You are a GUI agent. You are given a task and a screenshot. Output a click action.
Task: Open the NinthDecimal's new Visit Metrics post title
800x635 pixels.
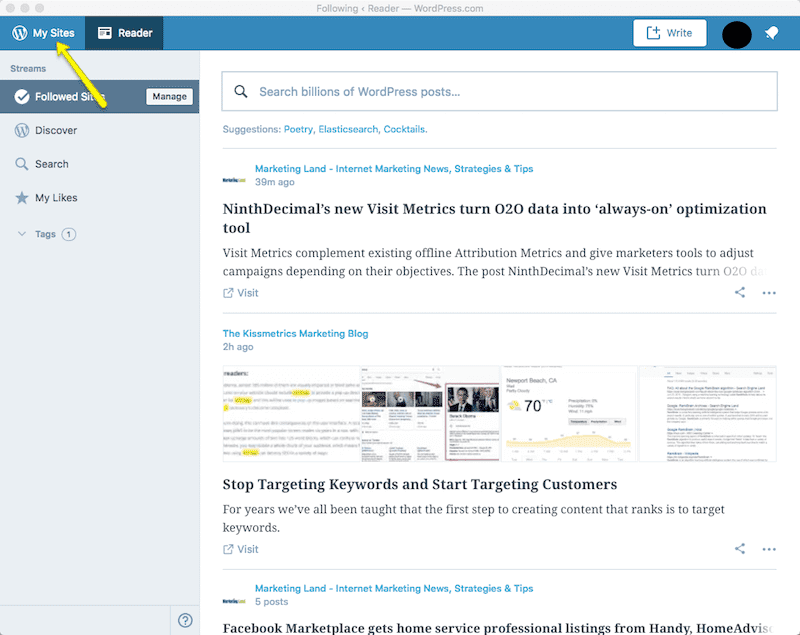tap(494, 218)
